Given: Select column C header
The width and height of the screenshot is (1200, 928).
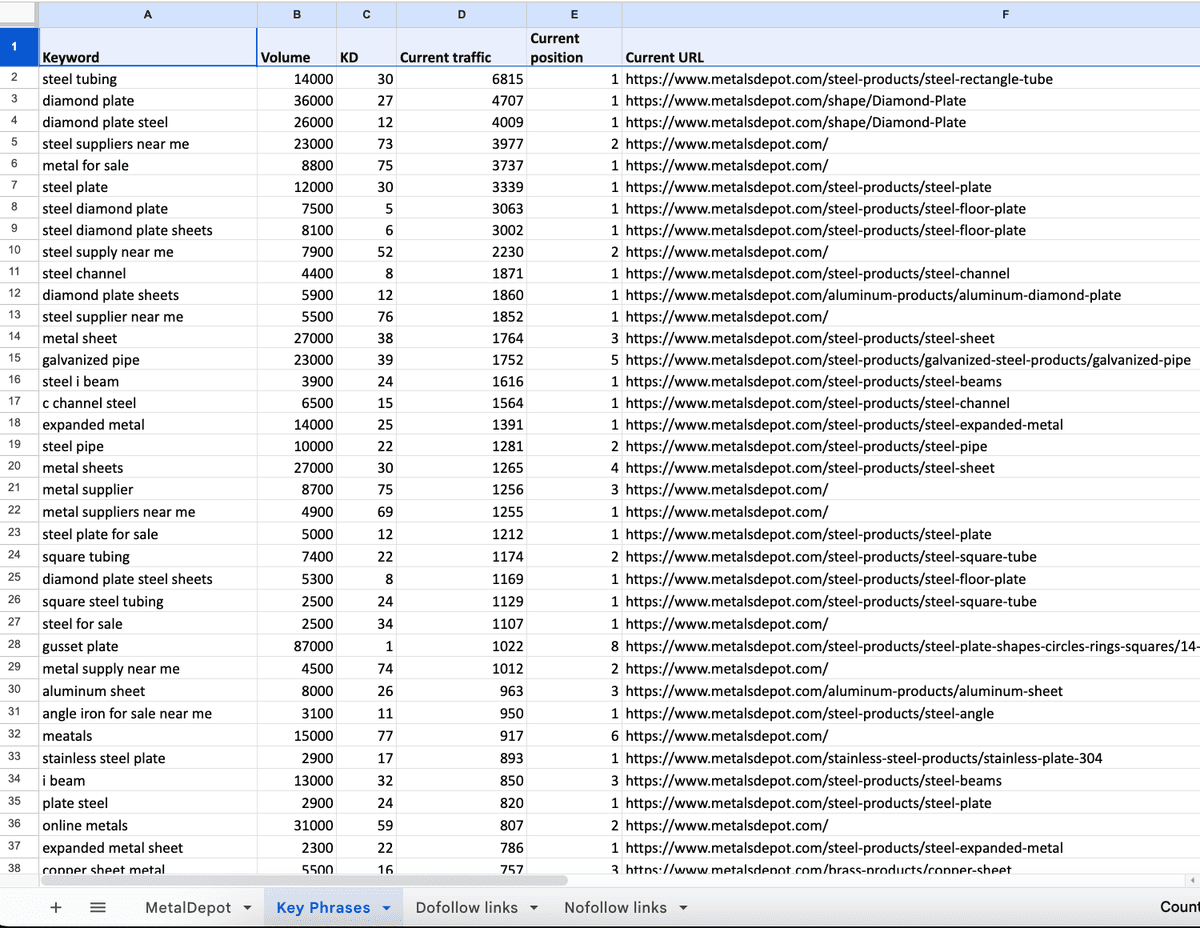Looking at the screenshot, I should point(367,14).
